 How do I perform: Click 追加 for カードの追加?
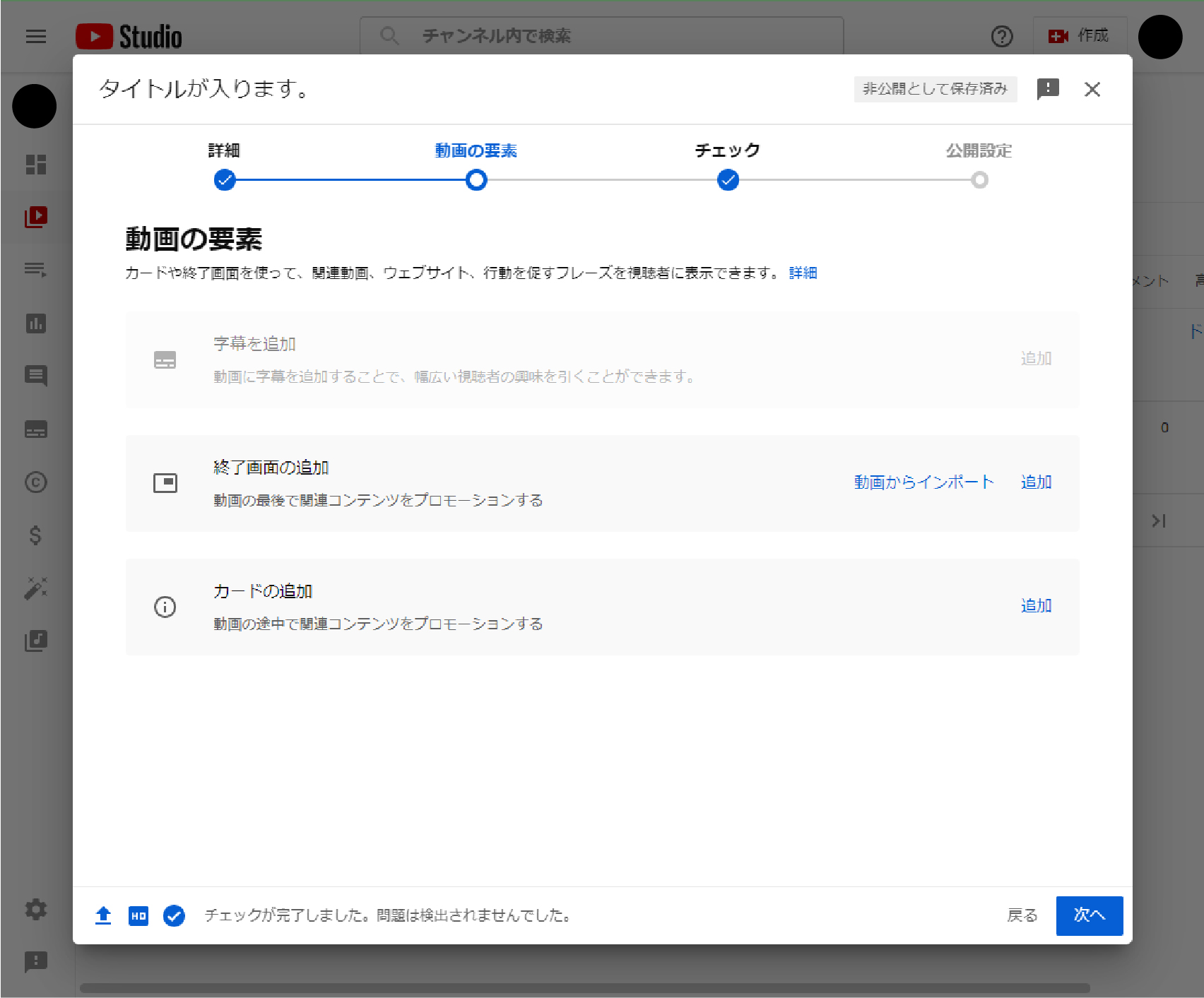pyautogui.click(x=1036, y=606)
